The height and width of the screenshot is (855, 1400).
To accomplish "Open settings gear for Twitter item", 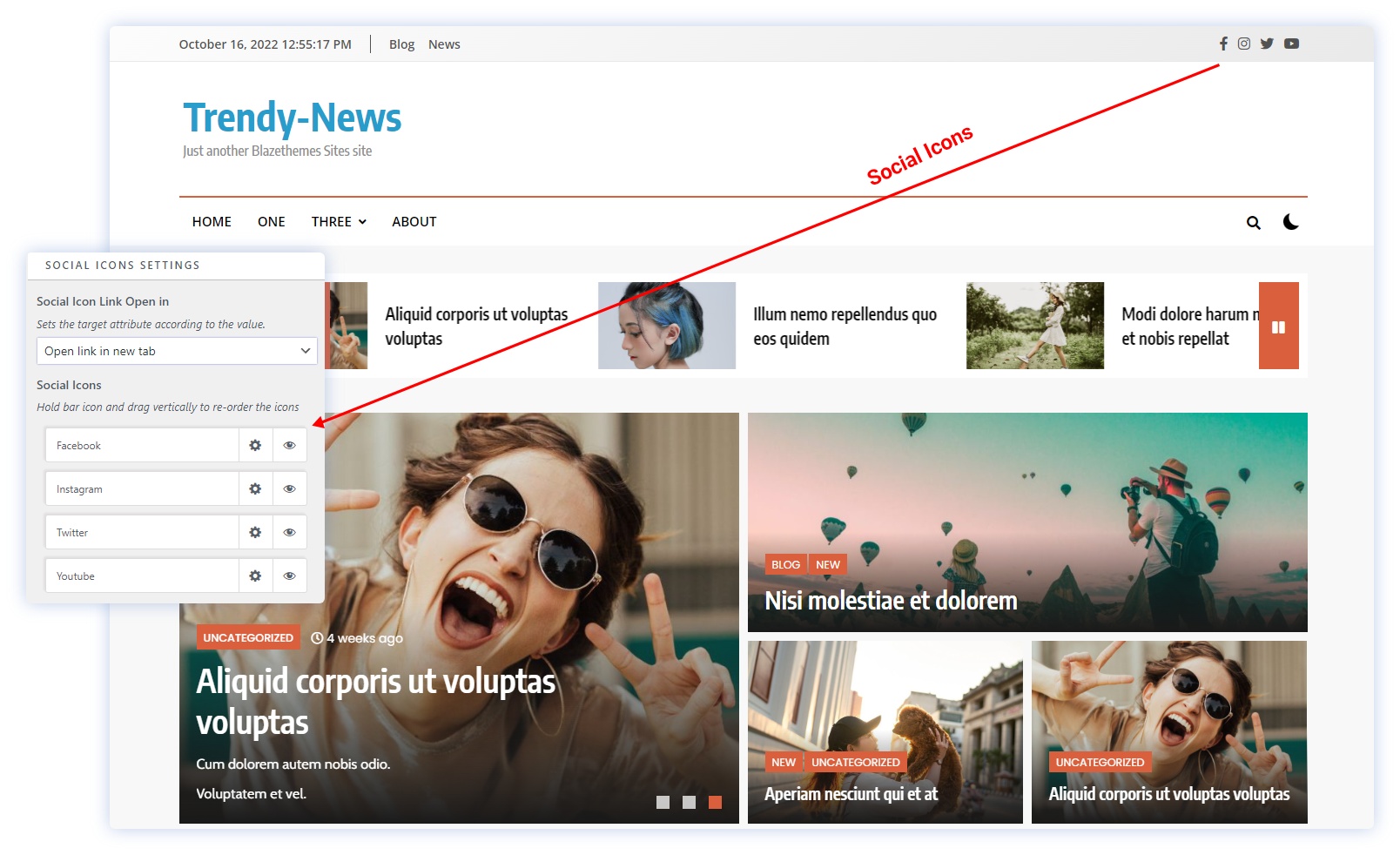I will coord(255,532).
